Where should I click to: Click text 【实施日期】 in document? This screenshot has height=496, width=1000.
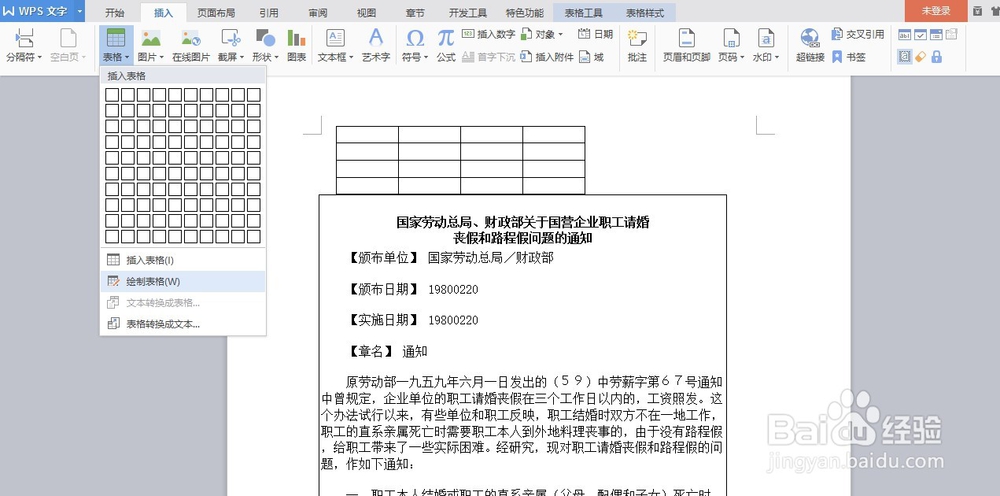tap(383, 320)
